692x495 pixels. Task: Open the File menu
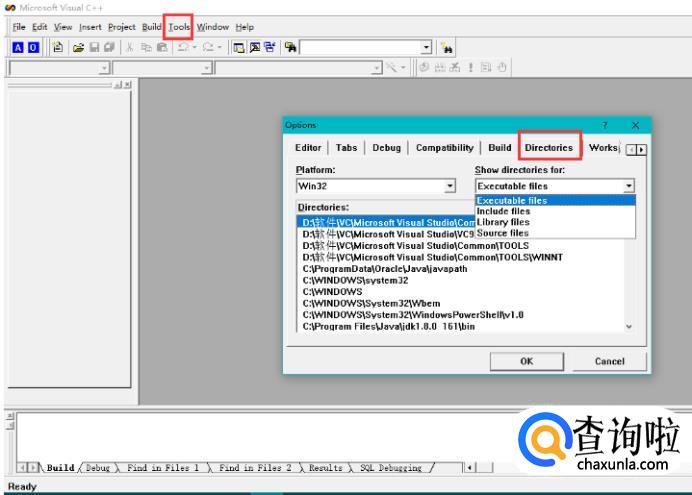pos(19,27)
